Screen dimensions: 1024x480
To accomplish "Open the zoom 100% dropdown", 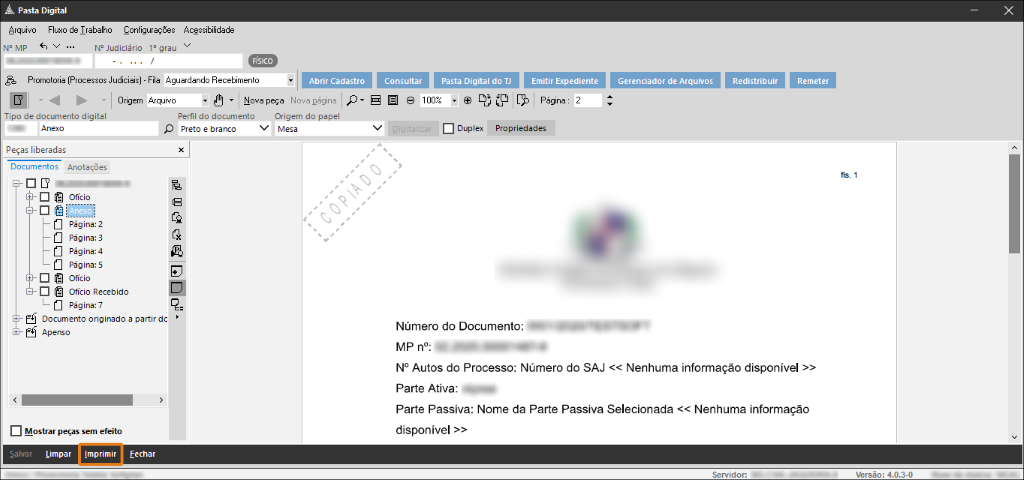I will point(455,101).
